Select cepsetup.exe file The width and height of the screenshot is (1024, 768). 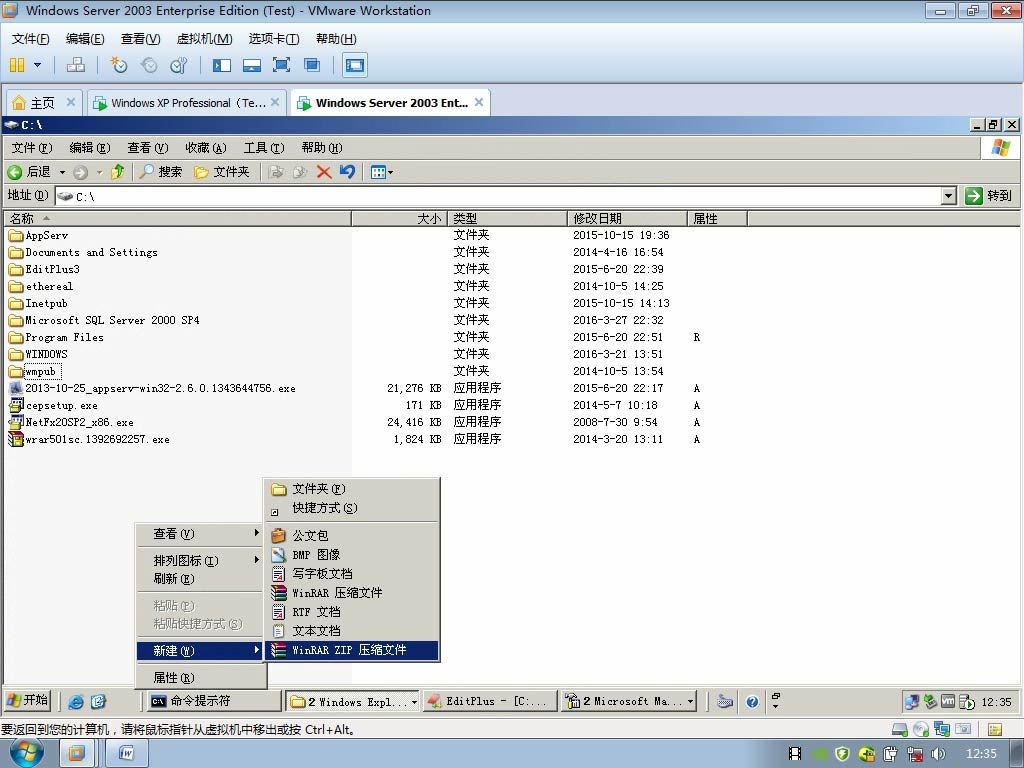(x=54, y=406)
